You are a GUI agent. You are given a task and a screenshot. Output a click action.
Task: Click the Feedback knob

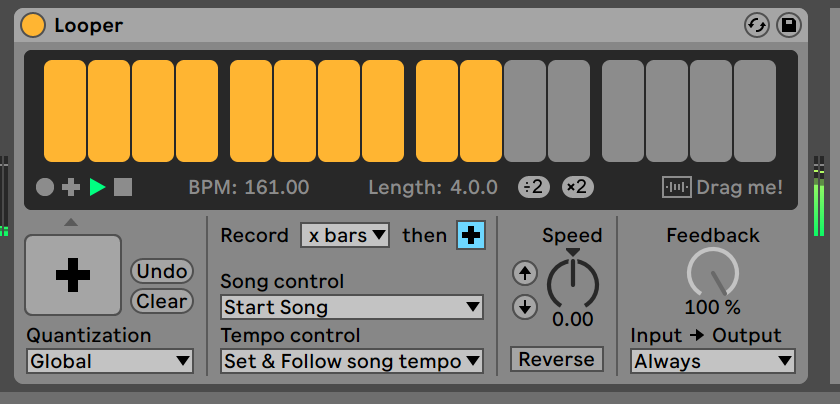pos(712,273)
